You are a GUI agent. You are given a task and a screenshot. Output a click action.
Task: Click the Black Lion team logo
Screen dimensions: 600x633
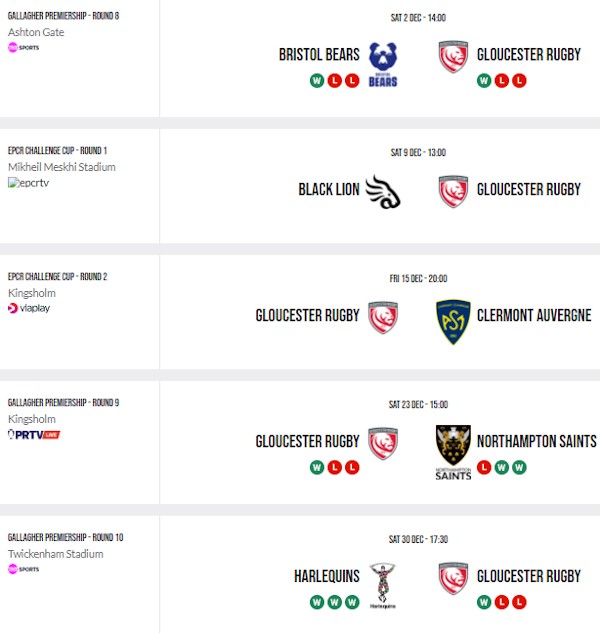pos(382,190)
